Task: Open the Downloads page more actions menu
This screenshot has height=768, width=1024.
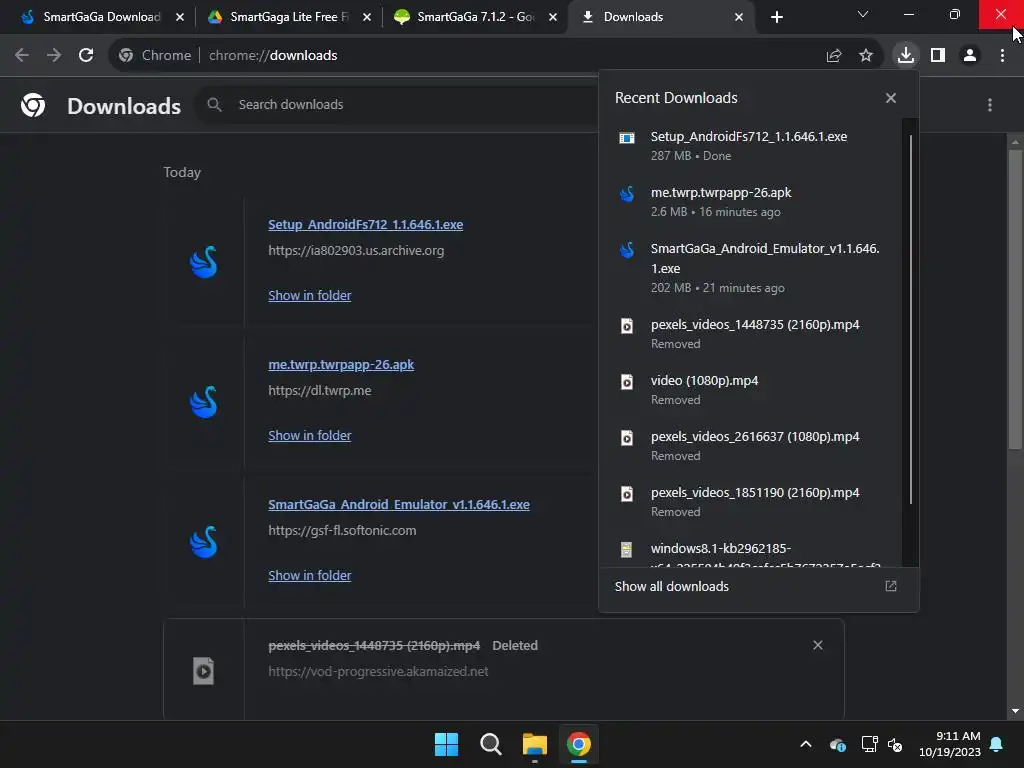Action: click(x=990, y=105)
